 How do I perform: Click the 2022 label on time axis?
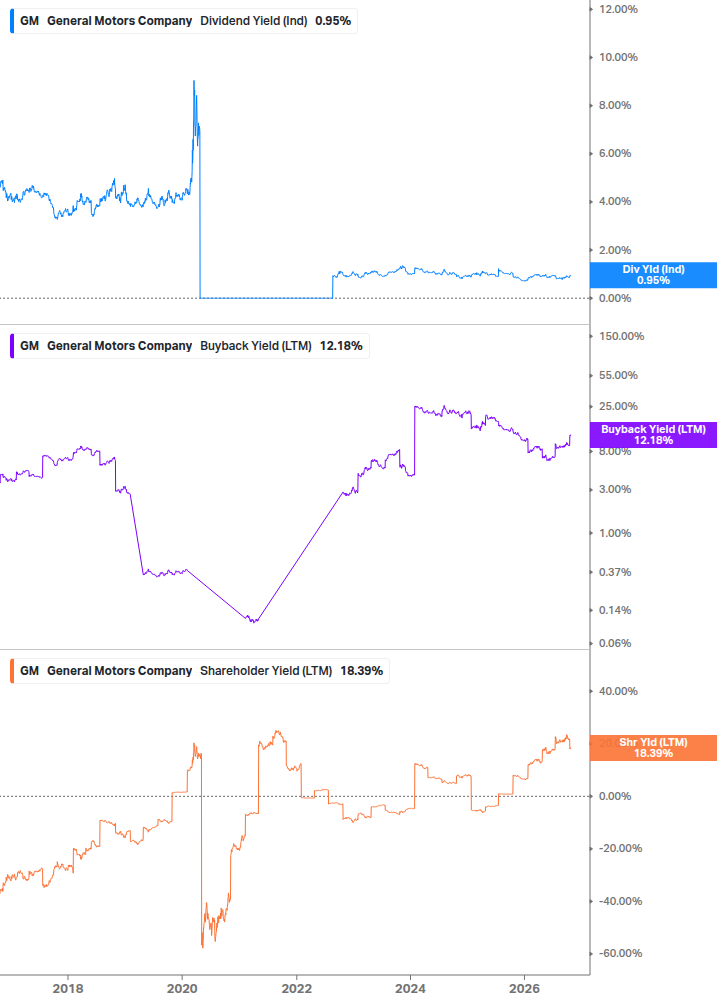pos(297,989)
